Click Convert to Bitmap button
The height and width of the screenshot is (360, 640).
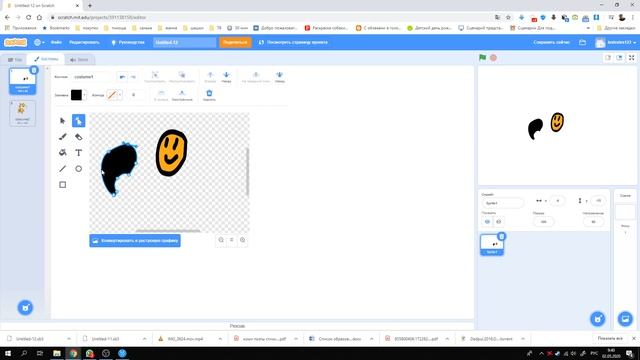point(135,241)
